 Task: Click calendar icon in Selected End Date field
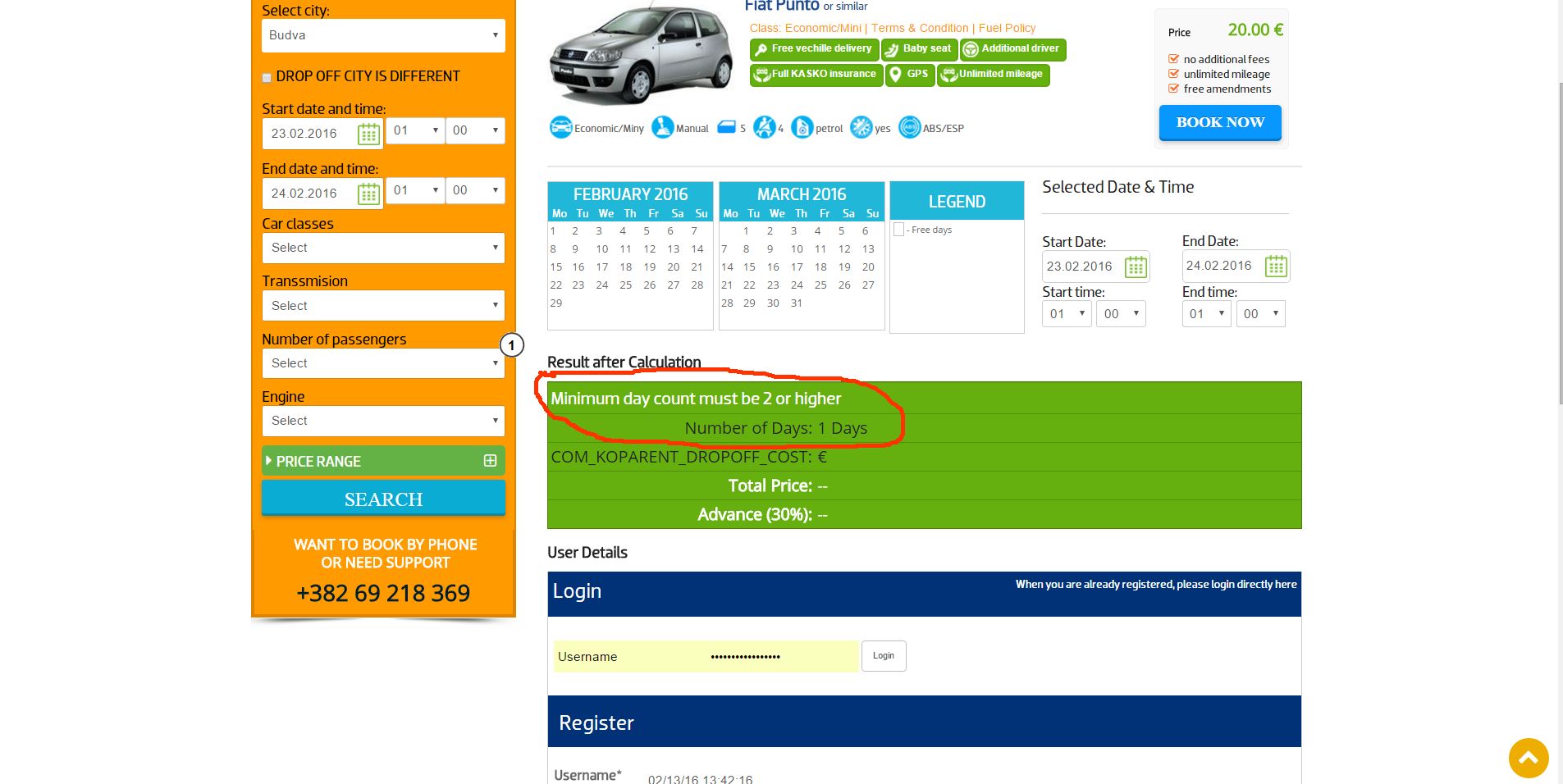click(x=1276, y=266)
